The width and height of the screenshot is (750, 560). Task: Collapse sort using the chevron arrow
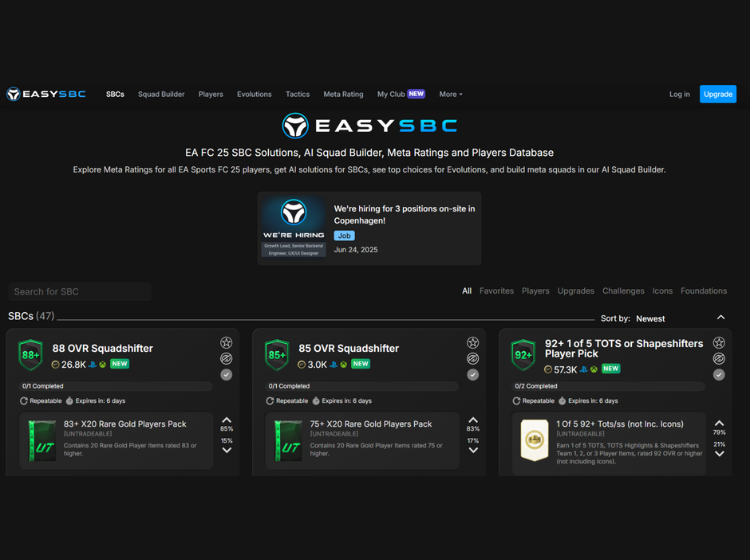point(721,318)
